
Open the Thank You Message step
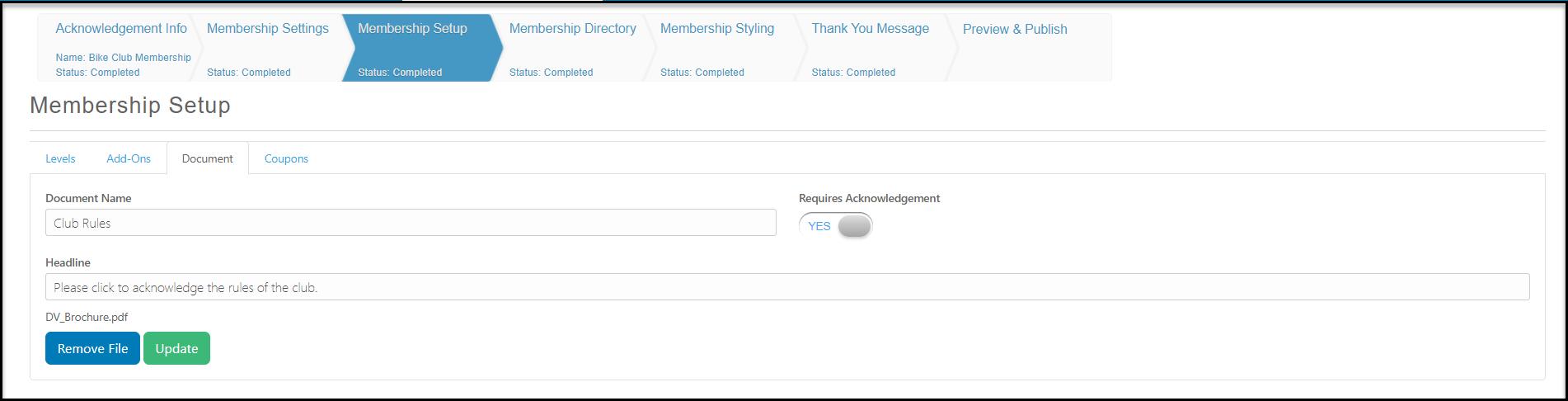(870, 29)
